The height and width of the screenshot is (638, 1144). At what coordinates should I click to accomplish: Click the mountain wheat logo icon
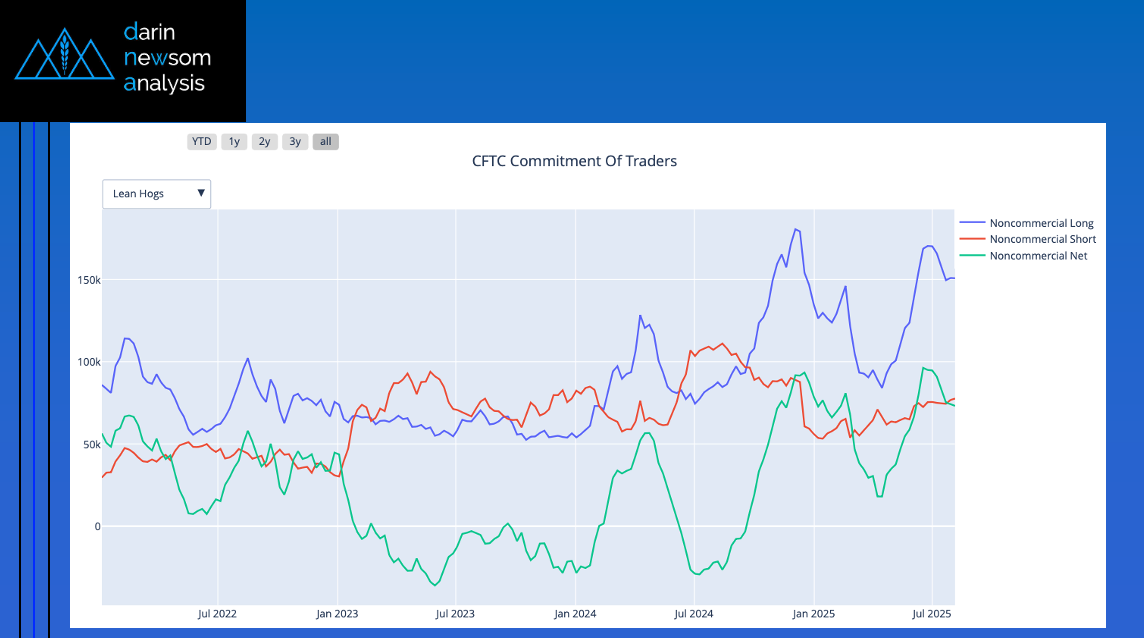(x=64, y=54)
